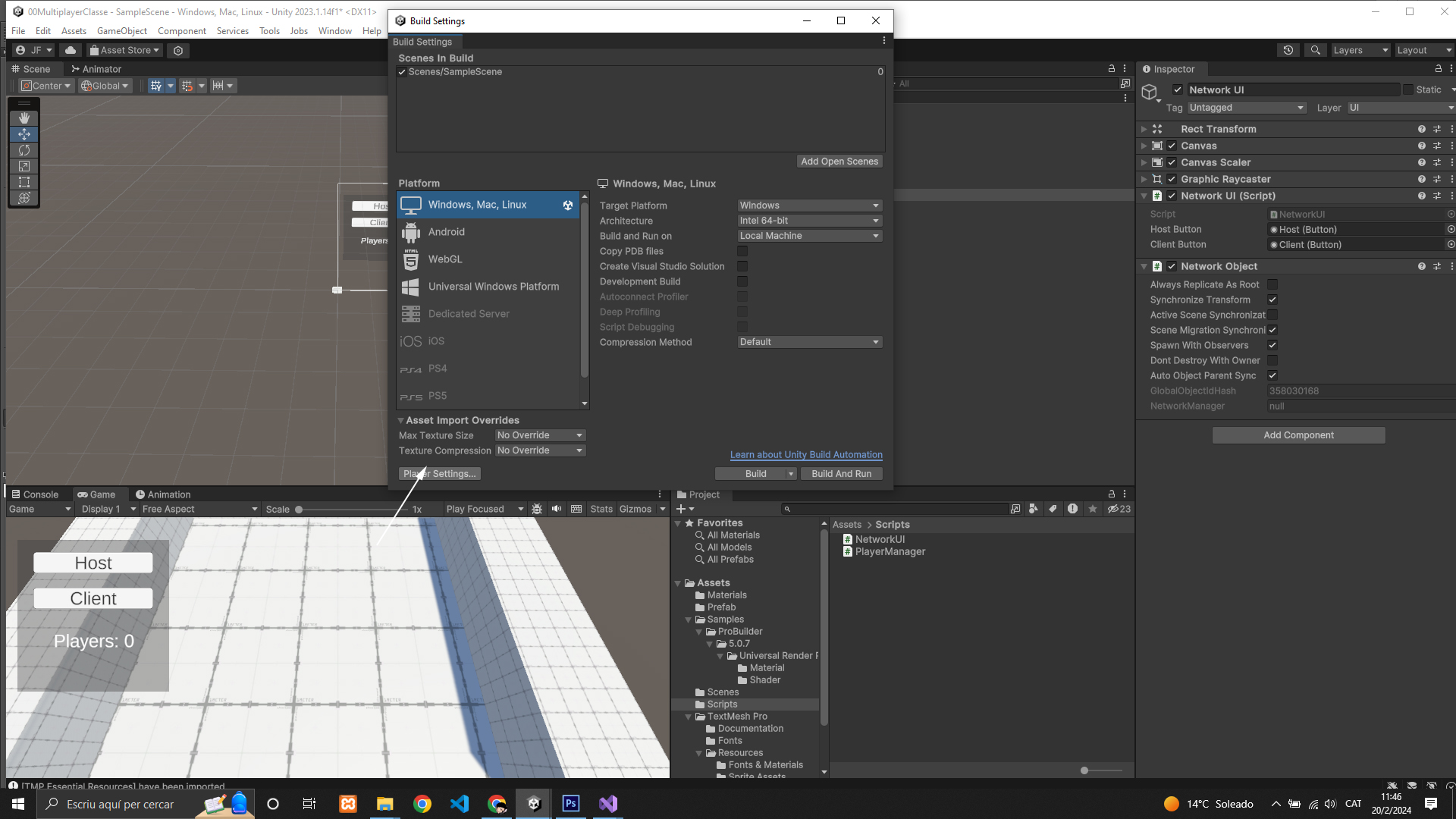Open the Target Platform dropdown
This screenshot has width=1456, height=819.
point(809,206)
